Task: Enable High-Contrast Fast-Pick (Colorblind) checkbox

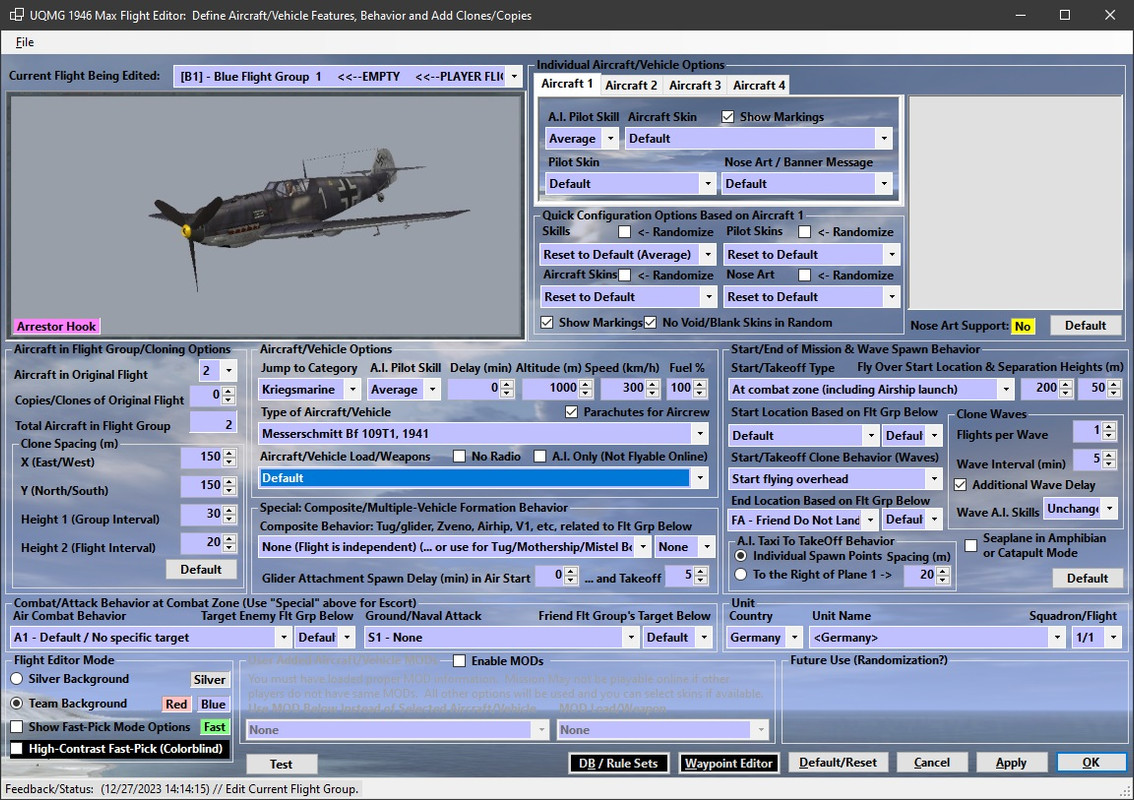Action: (x=17, y=749)
